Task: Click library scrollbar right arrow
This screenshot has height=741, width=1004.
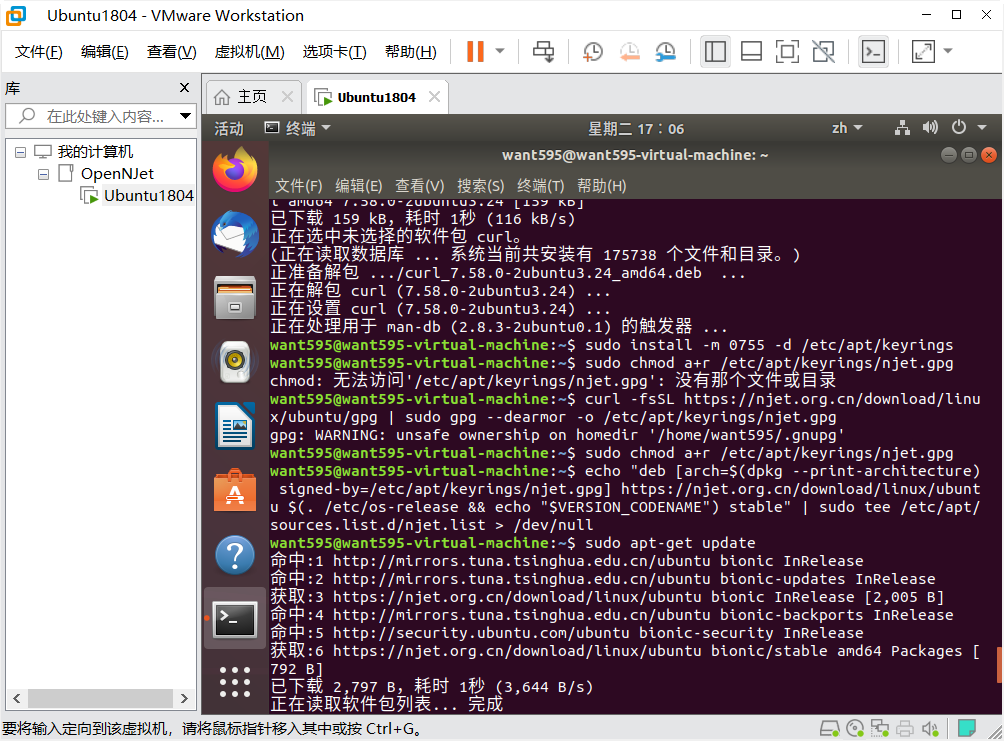Action: 184,698
